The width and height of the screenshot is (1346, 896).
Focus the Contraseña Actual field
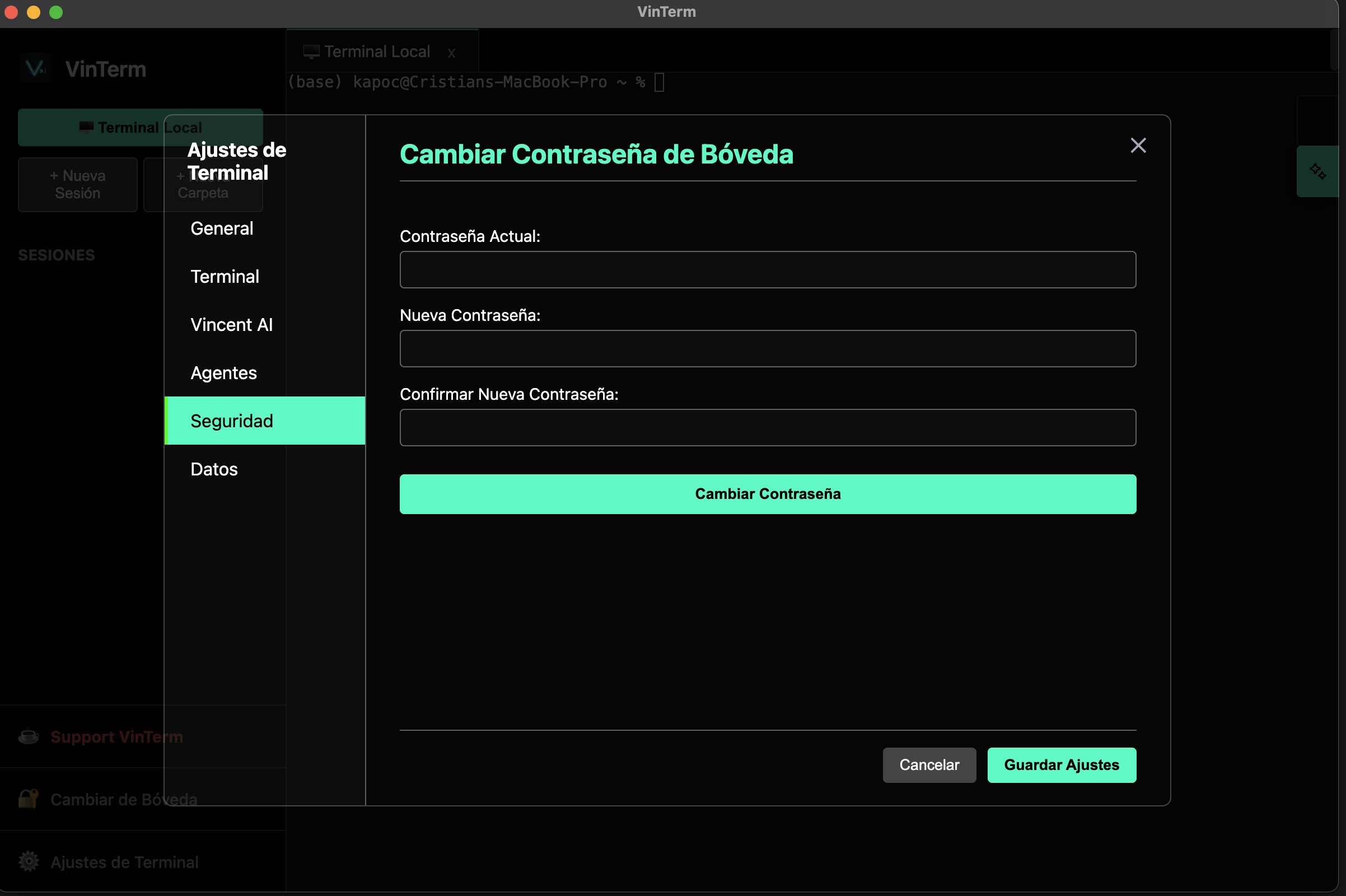(768, 270)
